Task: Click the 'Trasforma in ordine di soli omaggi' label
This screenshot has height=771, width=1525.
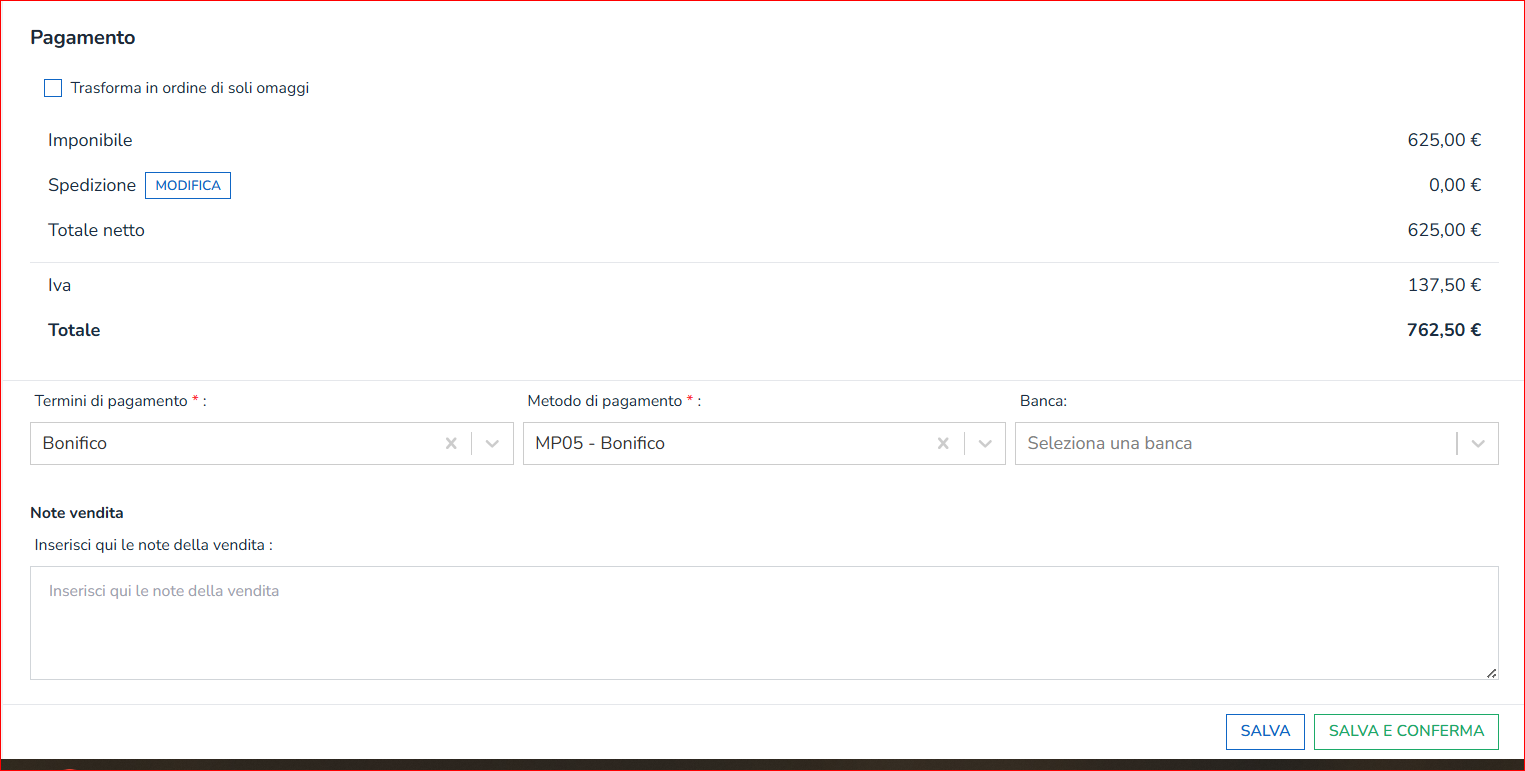Action: pos(190,88)
